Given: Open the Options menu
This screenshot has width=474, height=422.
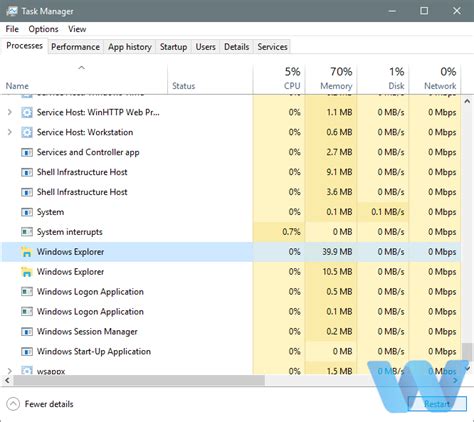Looking at the screenshot, I should (x=43, y=29).
